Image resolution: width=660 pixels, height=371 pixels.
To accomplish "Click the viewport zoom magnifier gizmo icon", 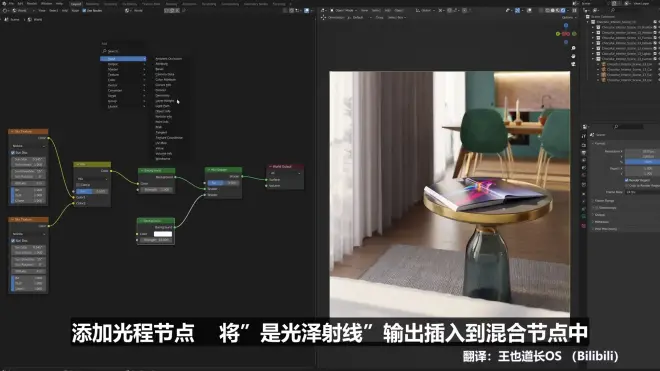I will coord(573,48).
